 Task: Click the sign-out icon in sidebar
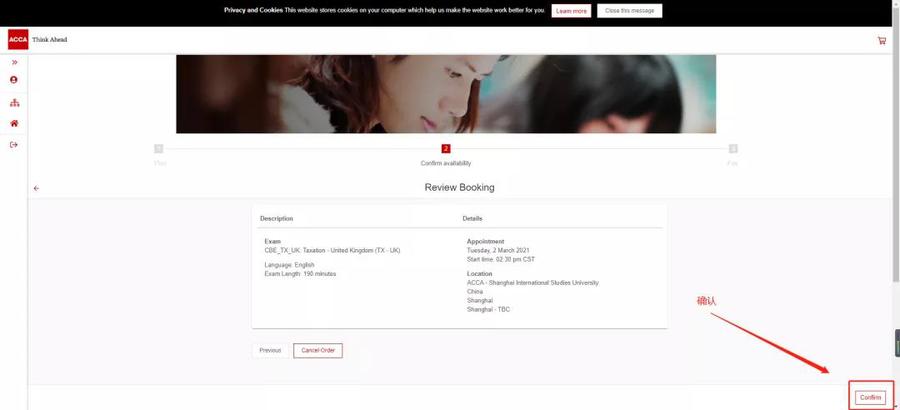tap(14, 145)
